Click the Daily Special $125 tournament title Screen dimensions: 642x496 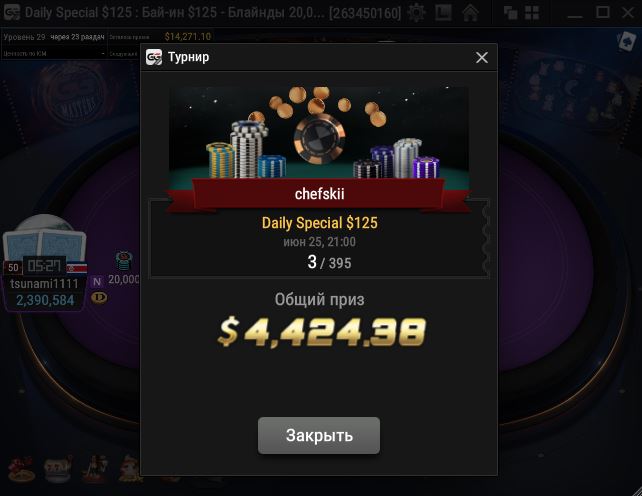[x=319, y=223]
